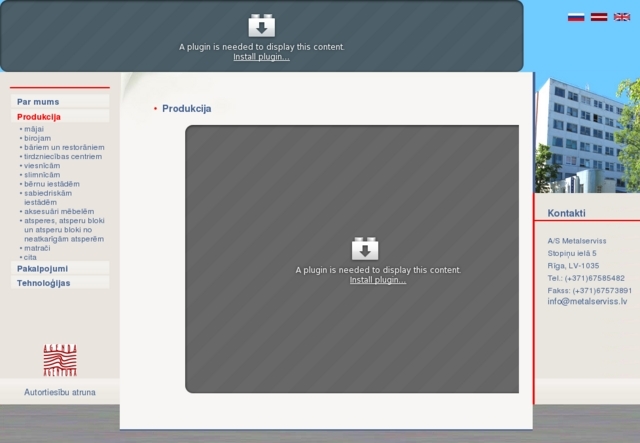Select the 'matrači' product link
The width and height of the screenshot is (640, 443).
coord(37,248)
